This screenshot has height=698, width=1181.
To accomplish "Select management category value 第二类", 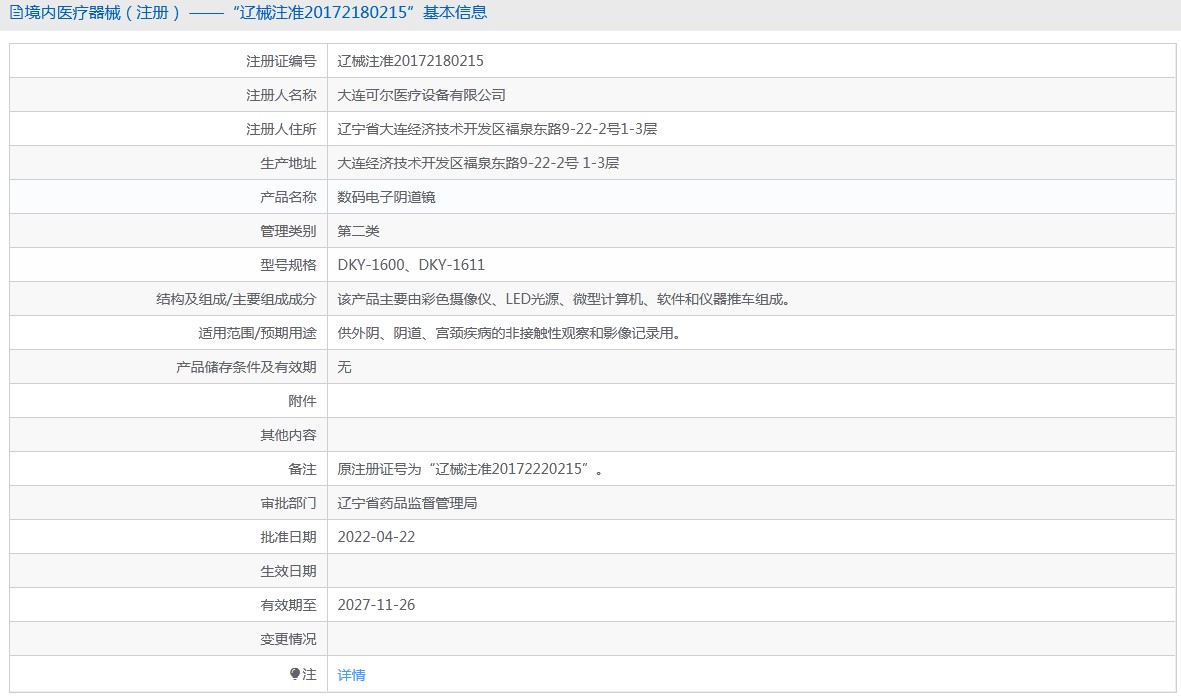I will [x=359, y=231].
